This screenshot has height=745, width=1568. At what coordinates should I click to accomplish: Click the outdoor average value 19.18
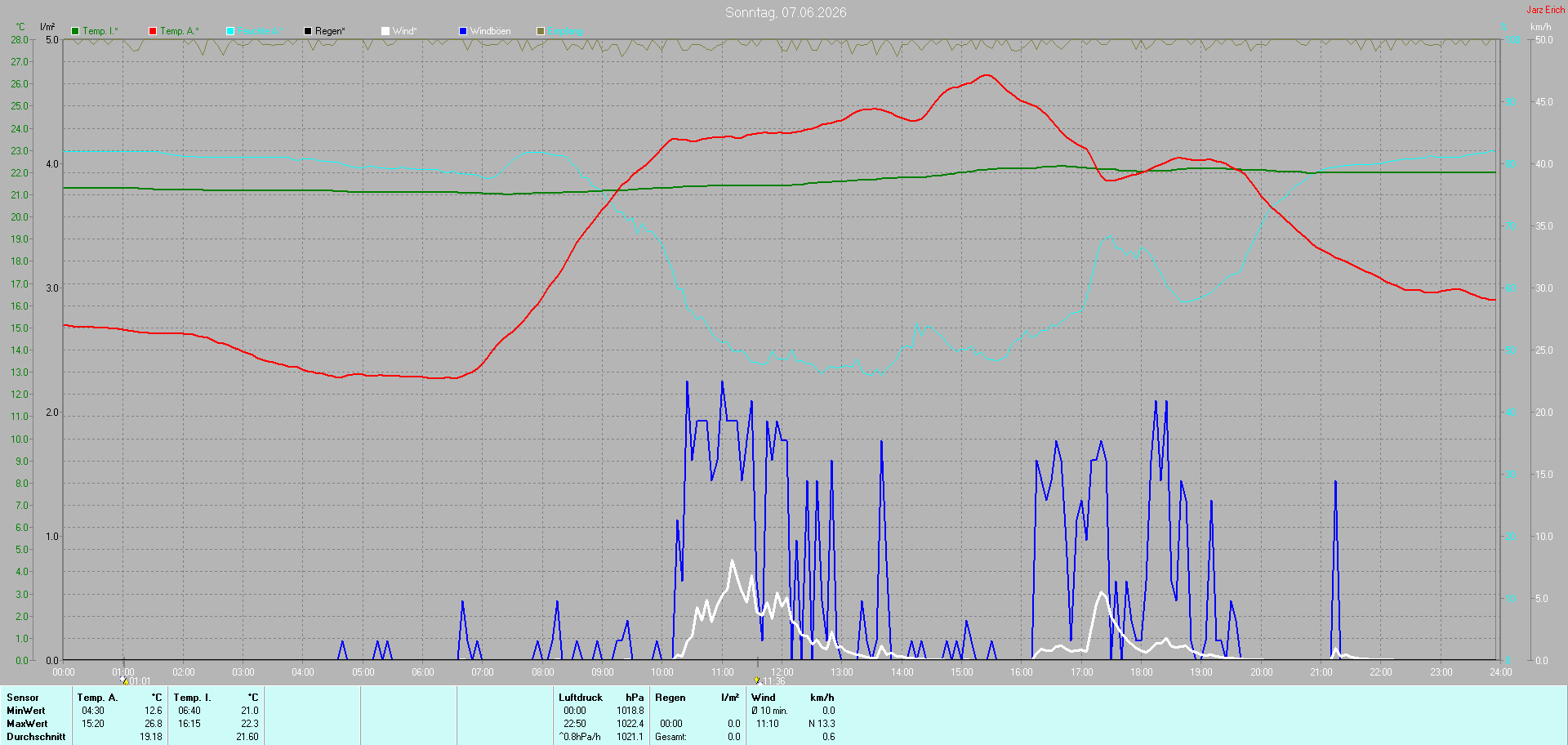(151, 737)
